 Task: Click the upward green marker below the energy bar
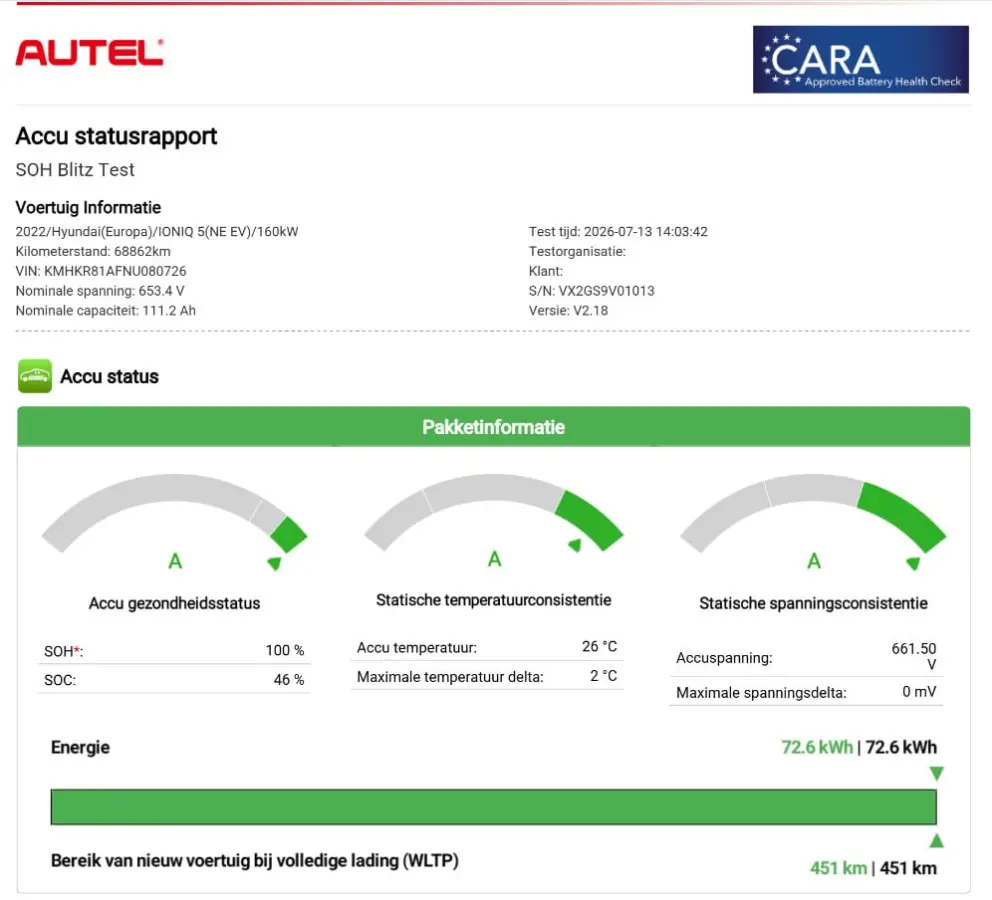936,841
